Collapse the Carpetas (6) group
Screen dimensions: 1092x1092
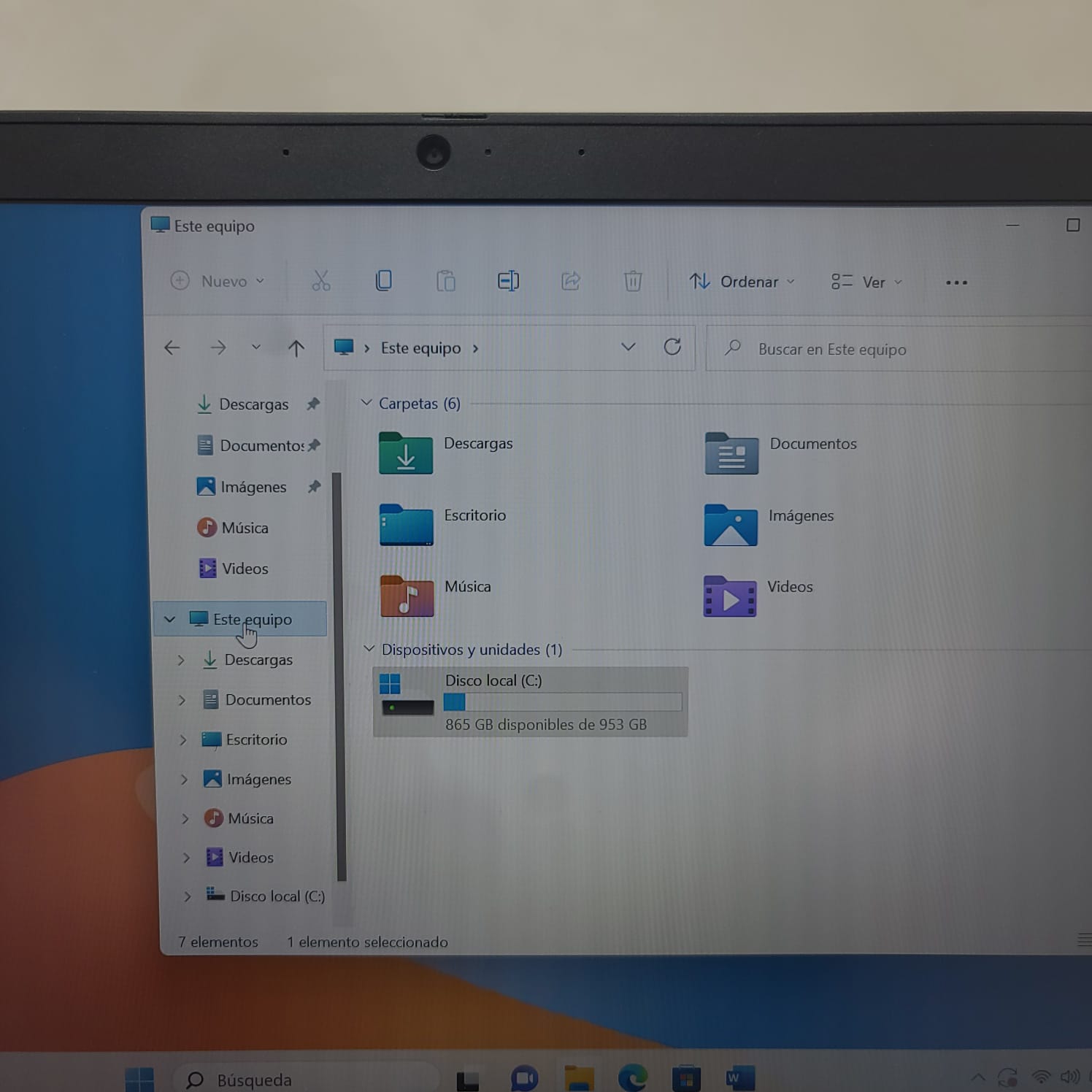pos(366,403)
